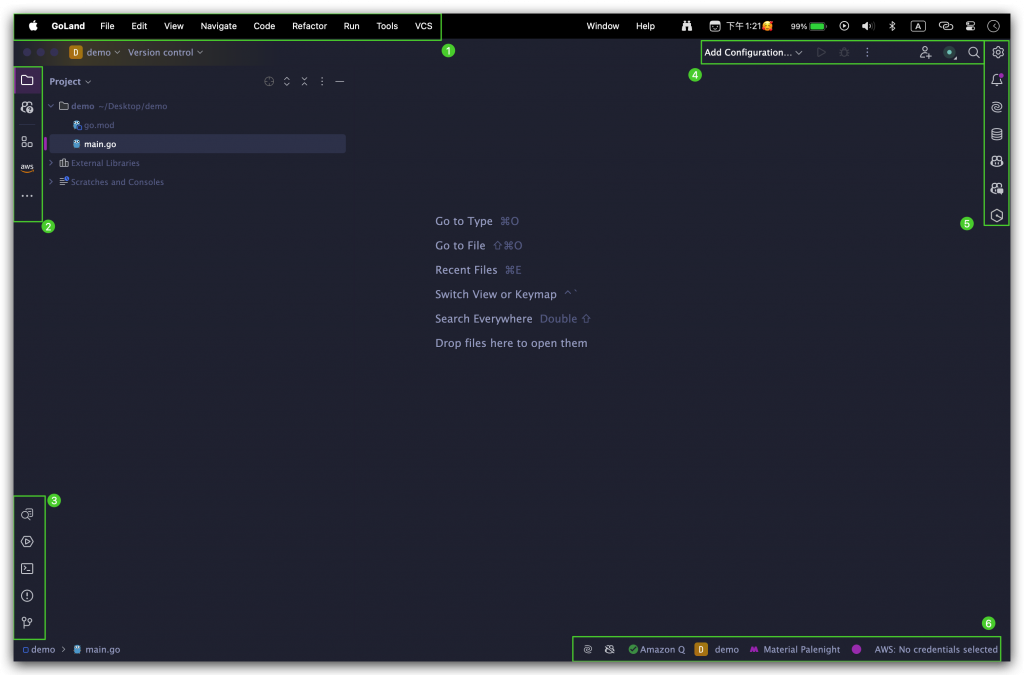This screenshot has height=675, width=1024.
Task: Open the Tools menu
Action: click(387, 26)
